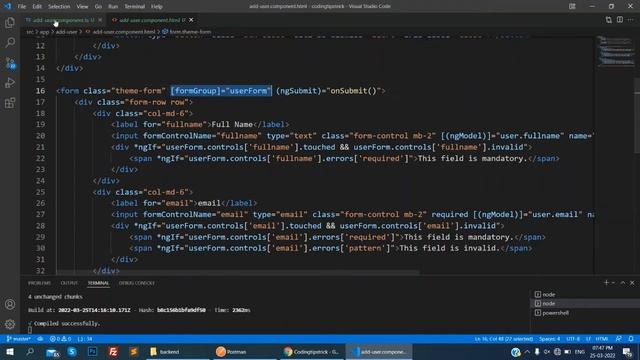Image resolution: width=640 pixels, height=360 pixels.
Task: Open the Source Control view
Action: pyautogui.click(x=10, y=63)
